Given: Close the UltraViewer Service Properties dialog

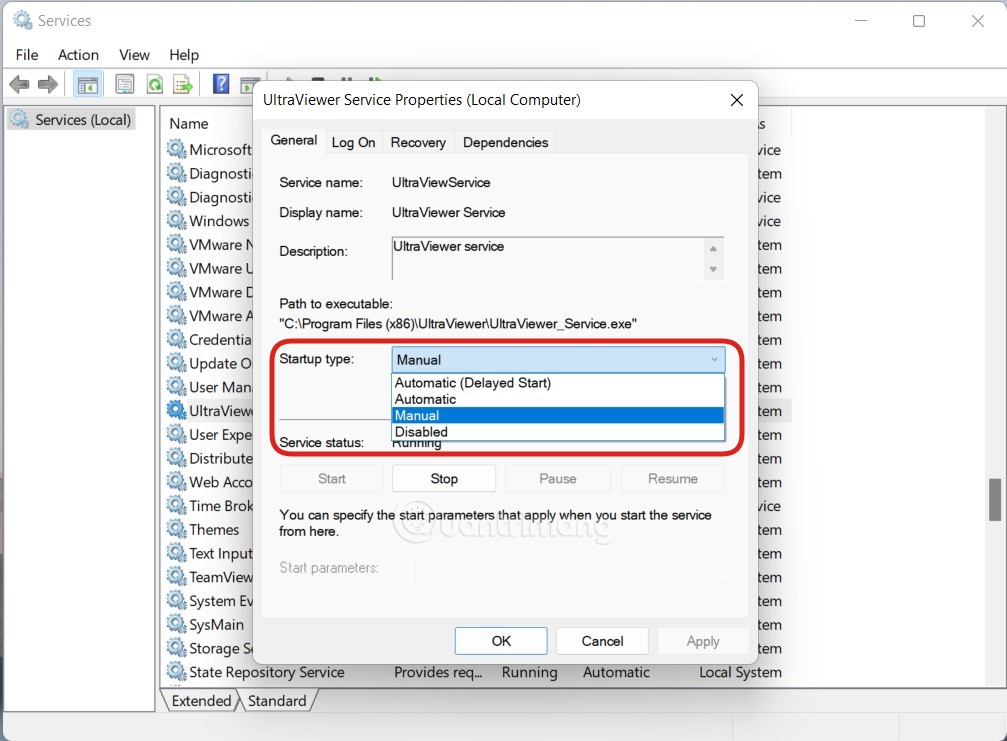Looking at the screenshot, I should tap(737, 100).
